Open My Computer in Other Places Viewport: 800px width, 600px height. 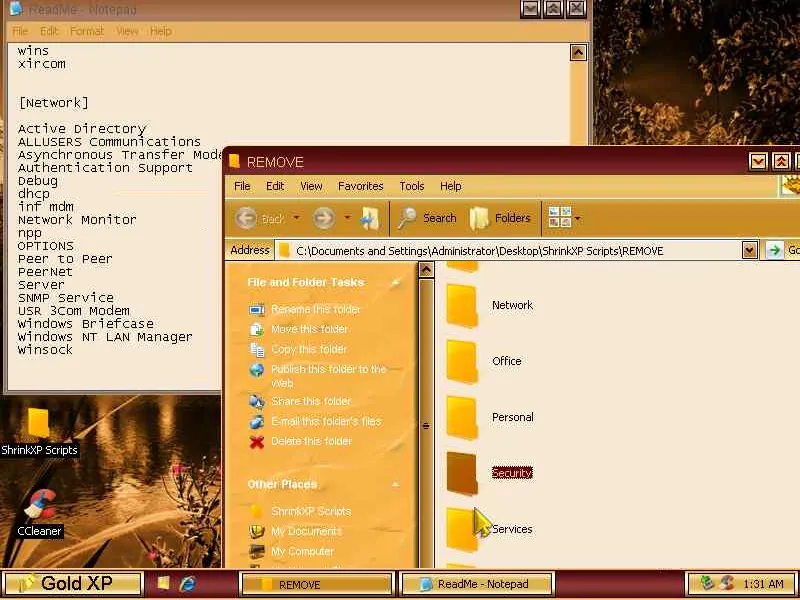tap(303, 552)
